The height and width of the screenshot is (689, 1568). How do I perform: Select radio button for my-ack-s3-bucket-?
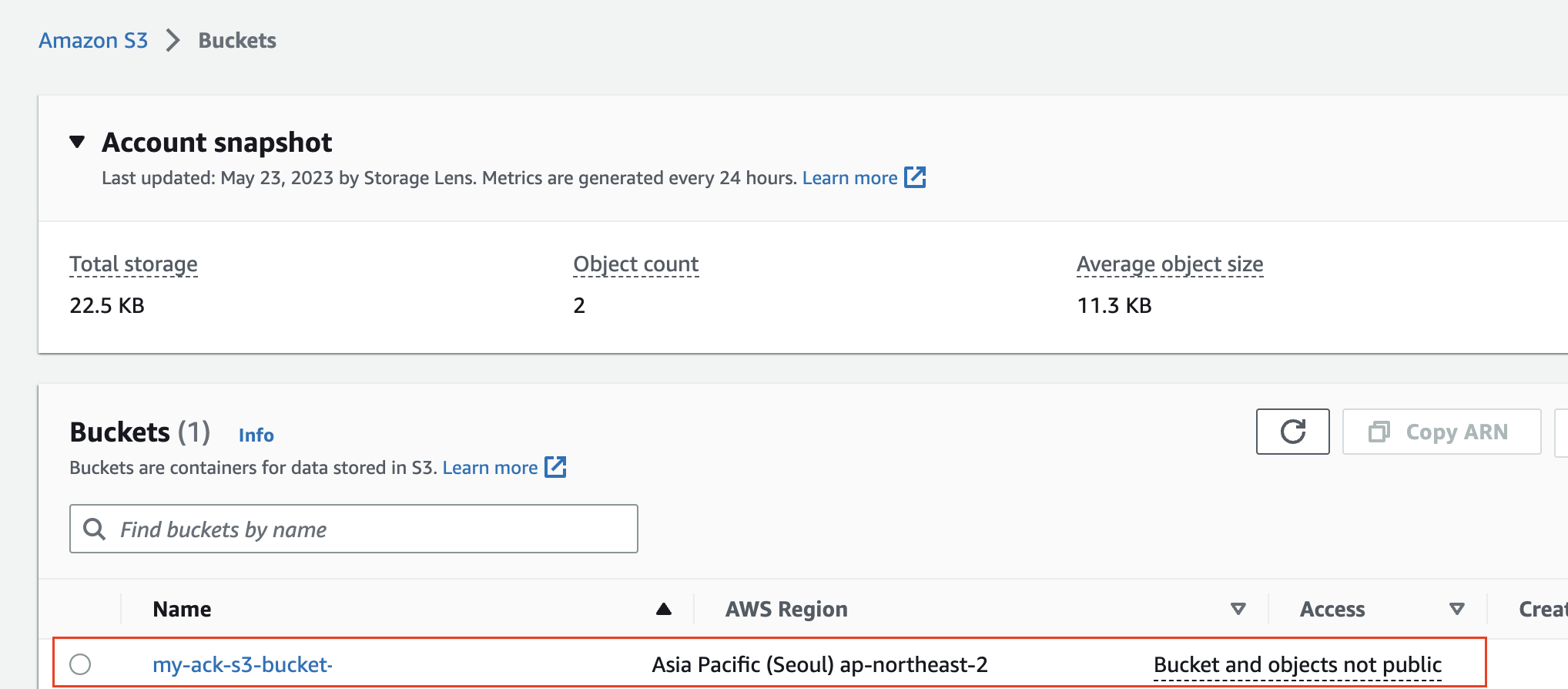(80, 664)
